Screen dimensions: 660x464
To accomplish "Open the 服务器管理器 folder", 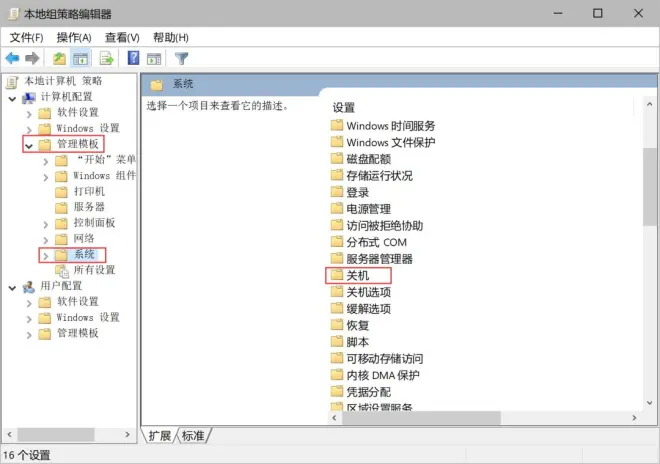I will pyautogui.click(x=372, y=259).
